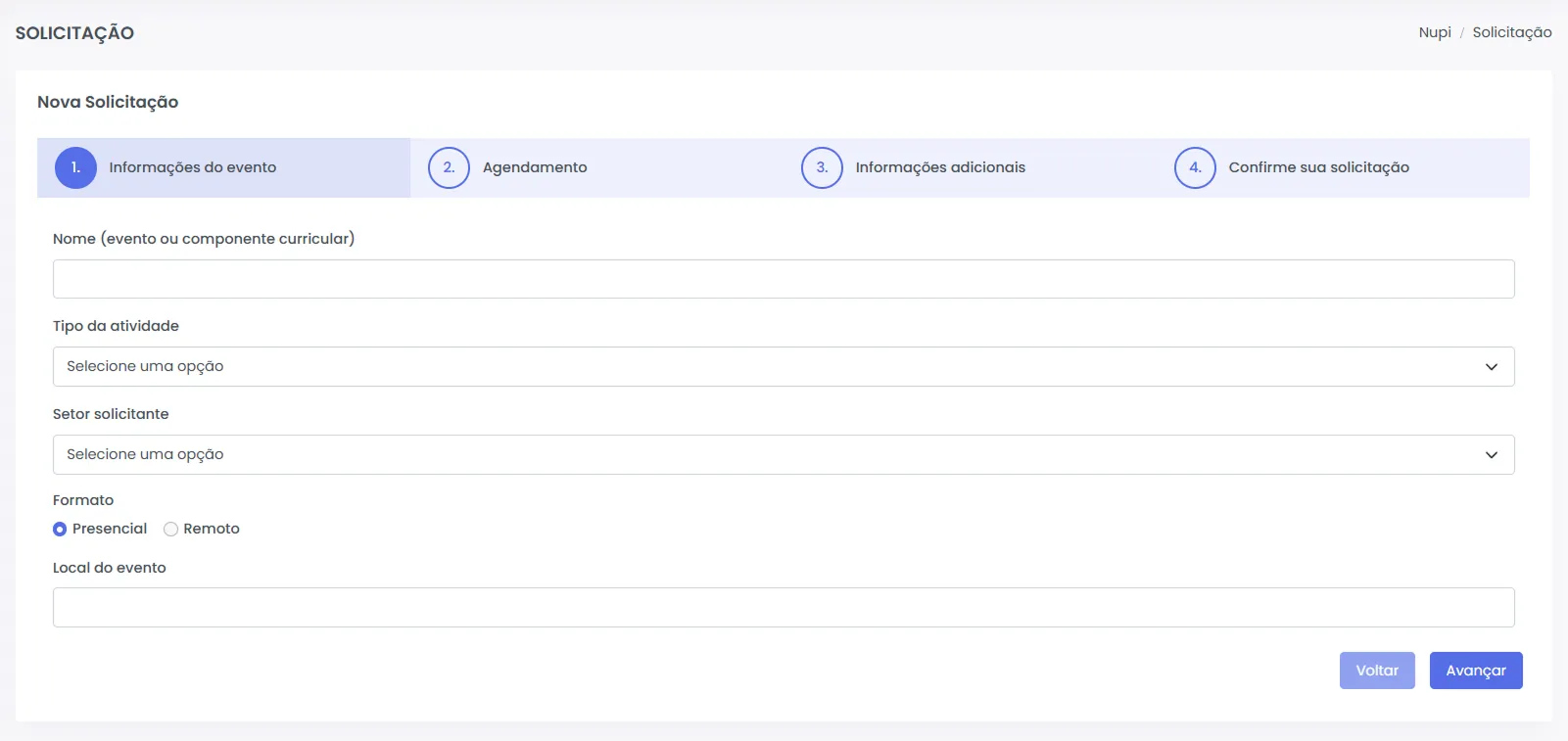
Task: Click the Setor solicitante chevron arrow
Action: click(1491, 455)
